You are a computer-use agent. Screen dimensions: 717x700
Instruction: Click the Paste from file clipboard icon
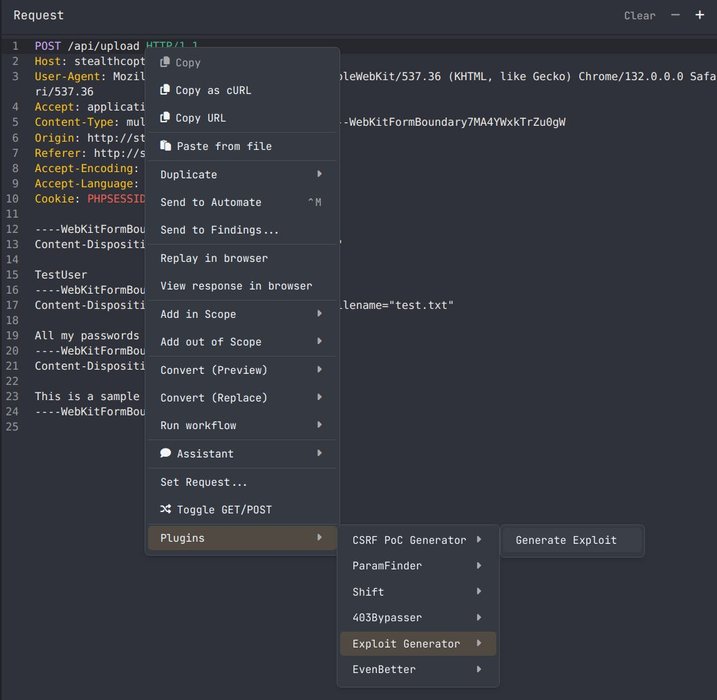coord(166,146)
